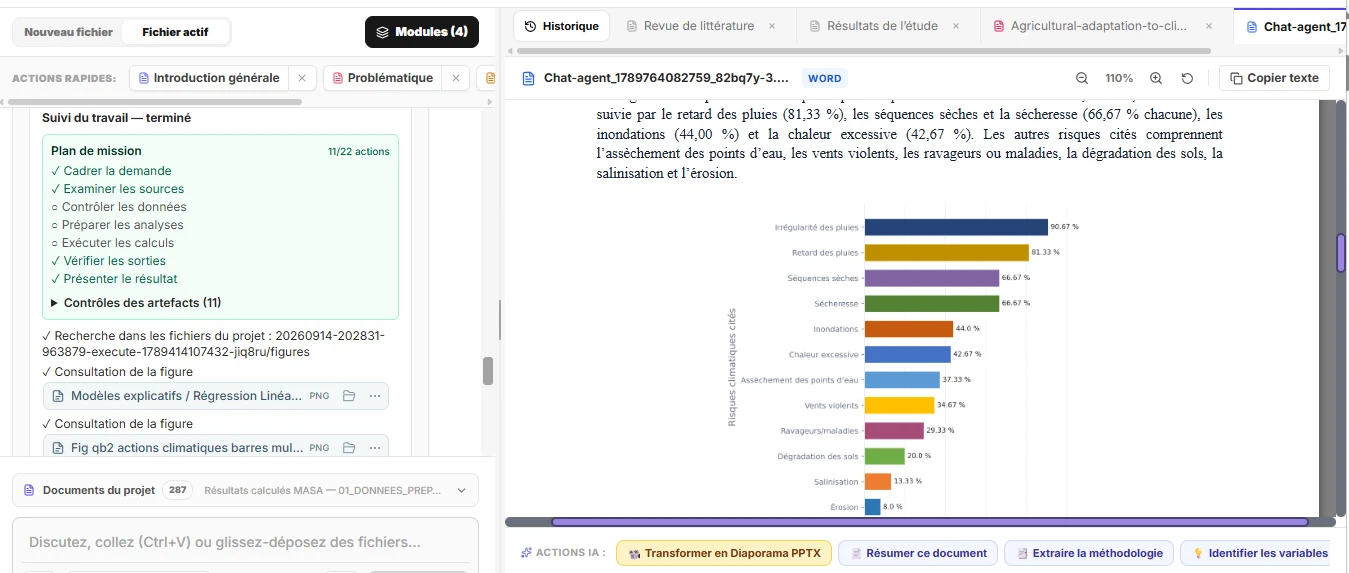This screenshot has height=573, width=1349.
Task: Click Transformer en Diaporama PPTX
Action: pyautogui.click(x=724, y=553)
